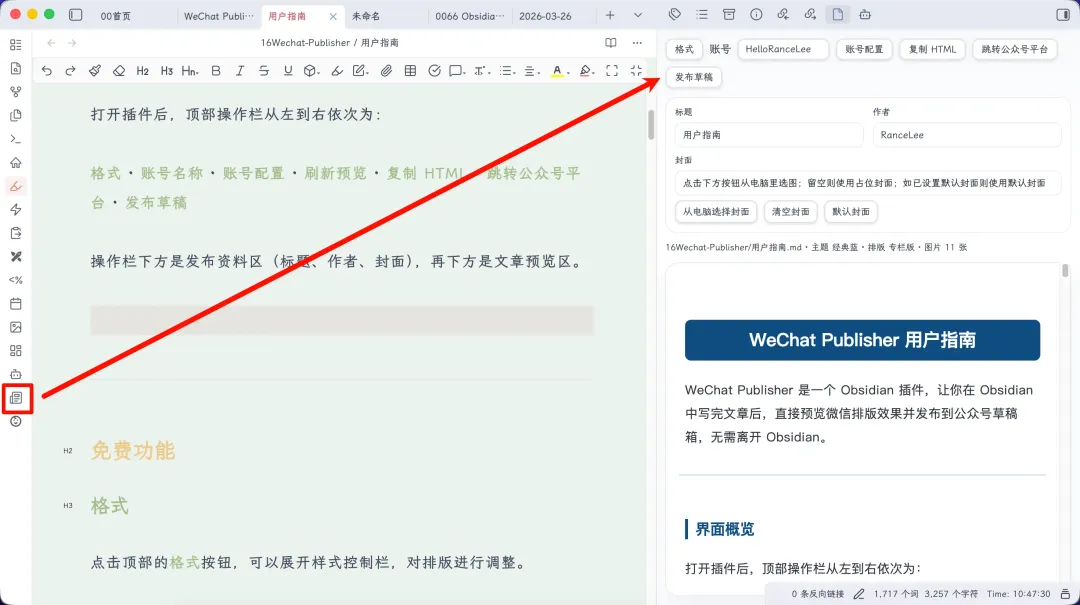This screenshot has height=605, width=1080.
Task: Open the cube icon dropdown in toolbar
Action: pyautogui.click(x=312, y=71)
